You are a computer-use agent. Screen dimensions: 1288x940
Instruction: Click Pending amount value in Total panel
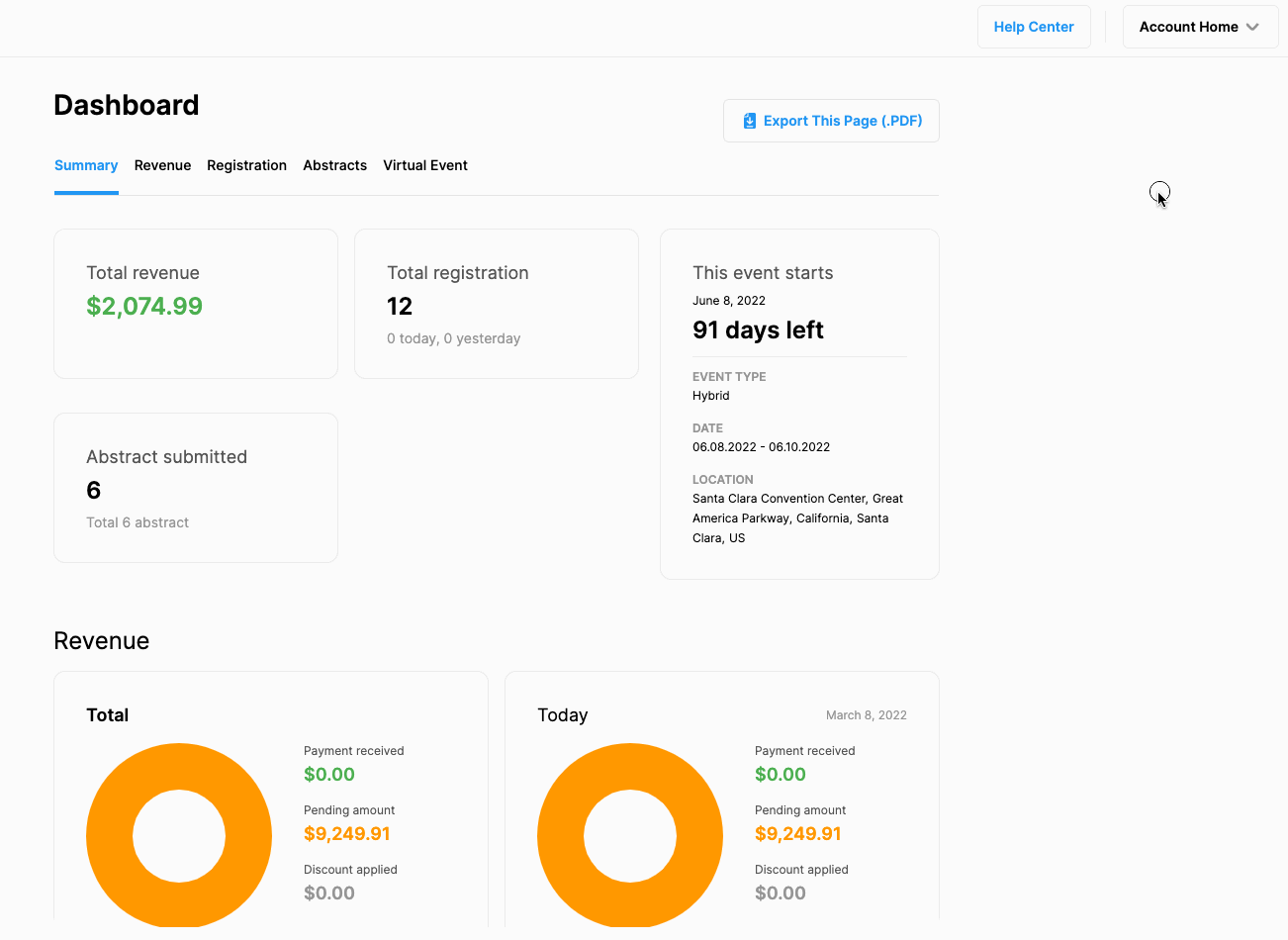pyautogui.click(x=346, y=834)
